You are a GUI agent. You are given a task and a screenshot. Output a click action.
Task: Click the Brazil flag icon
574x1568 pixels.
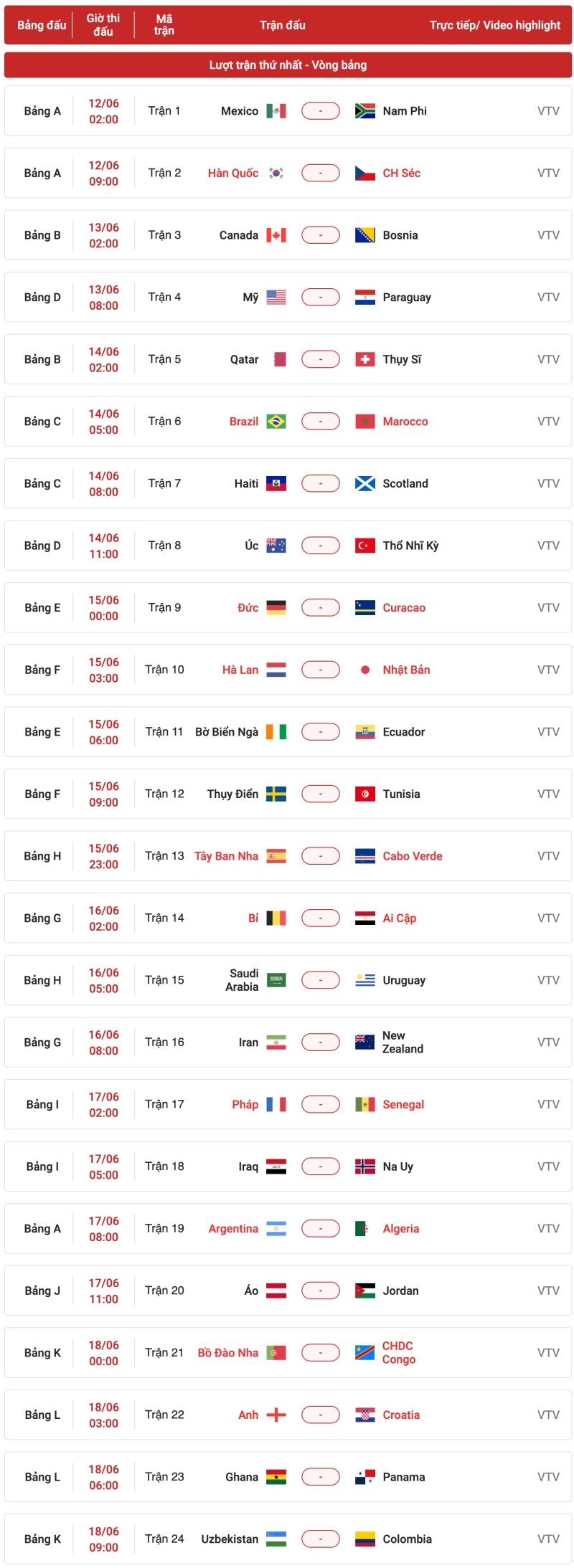pyautogui.click(x=276, y=422)
